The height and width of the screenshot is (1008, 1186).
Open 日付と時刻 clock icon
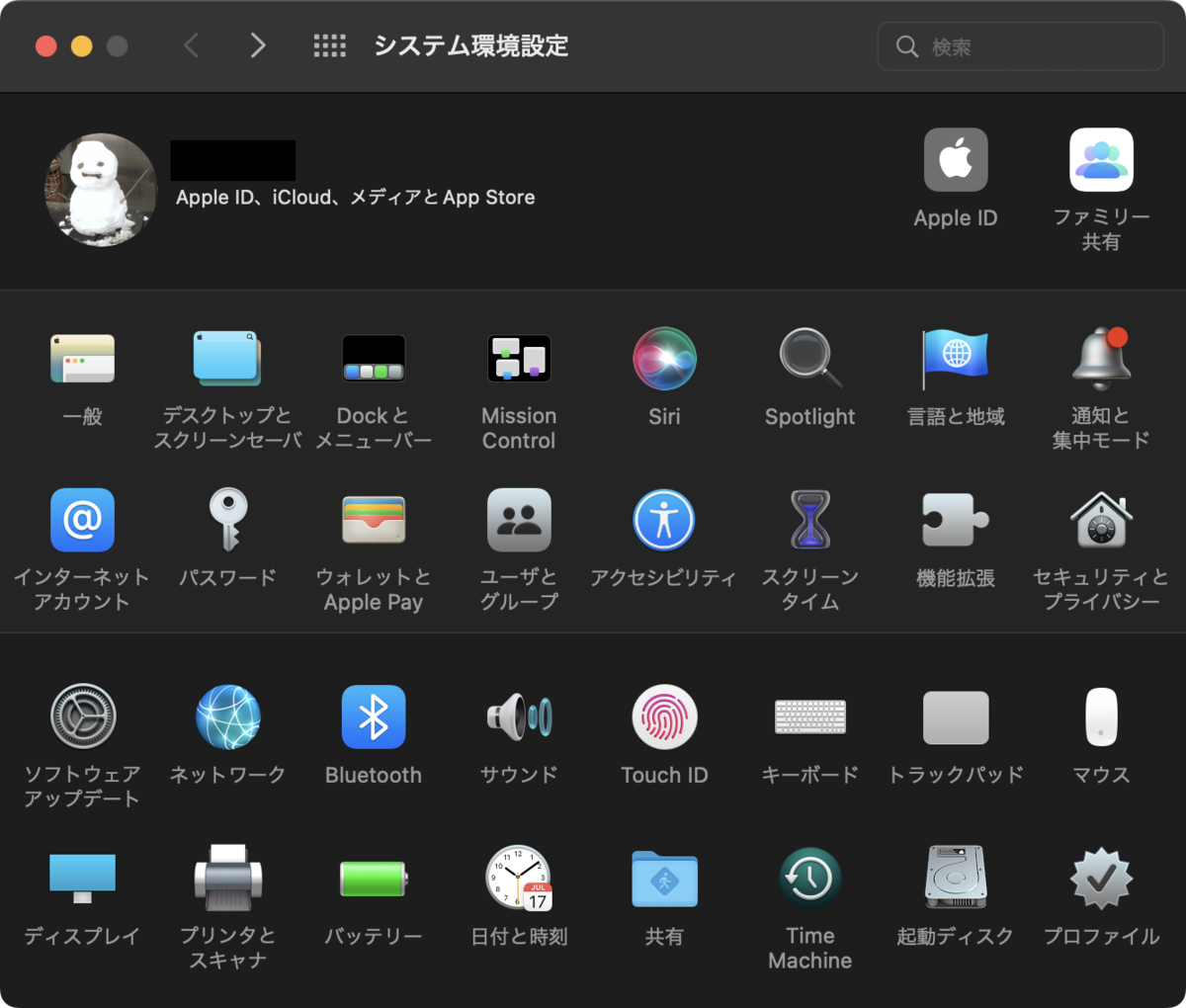[x=519, y=878]
